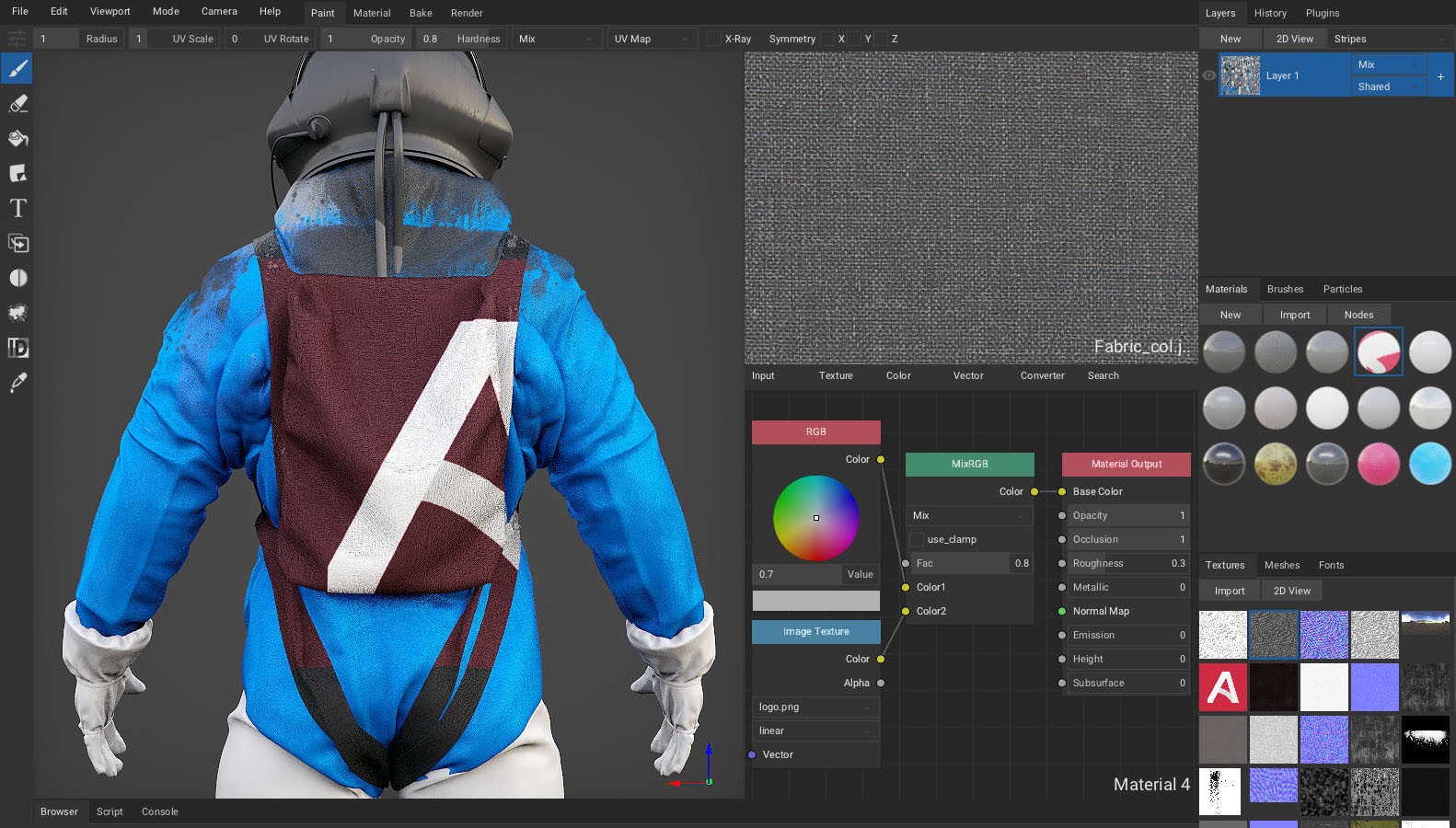Enable the use_clamp checkbox in MixRGB

click(x=917, y=540)
